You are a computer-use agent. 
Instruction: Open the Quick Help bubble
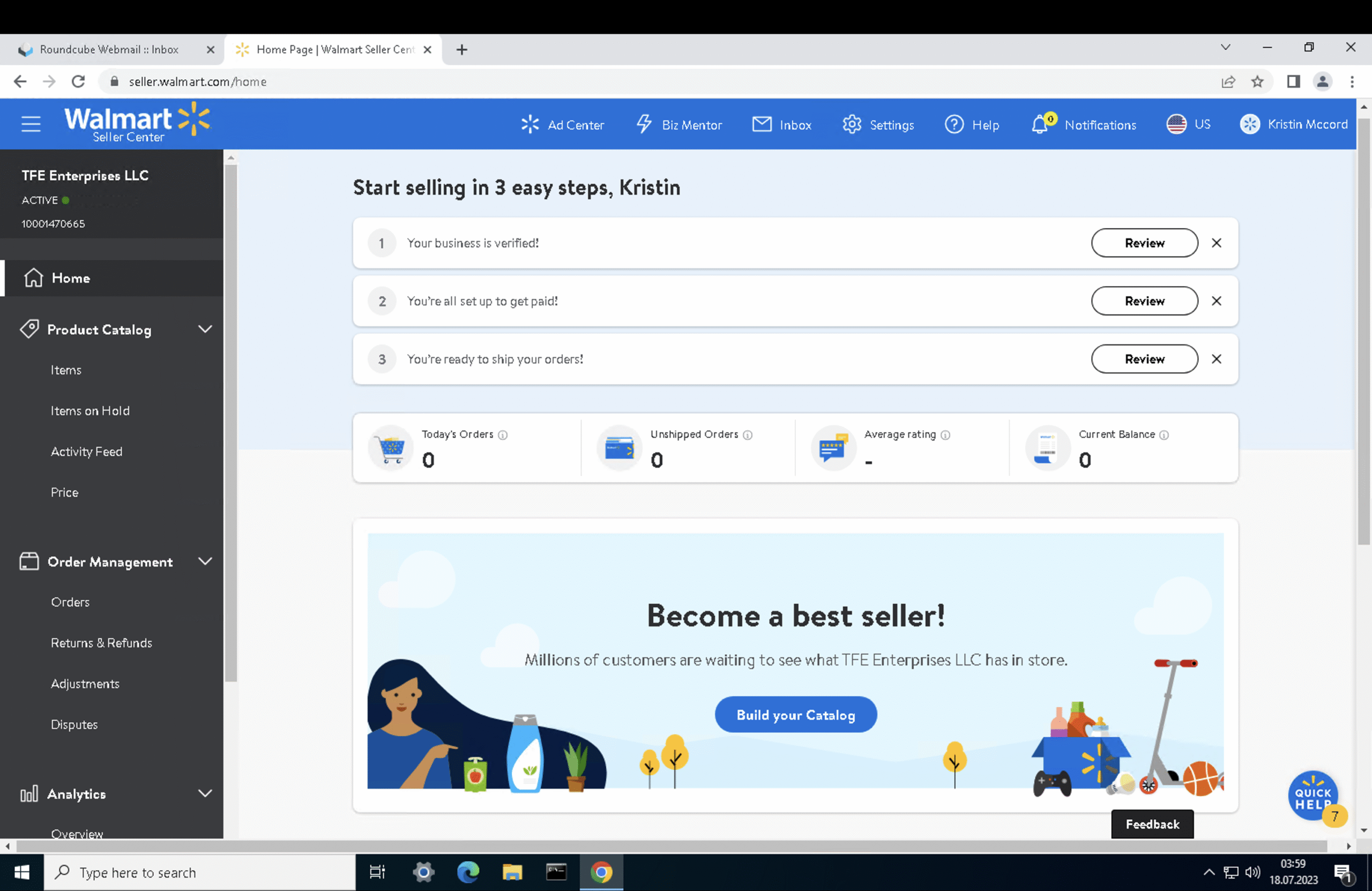point(1313,797)
